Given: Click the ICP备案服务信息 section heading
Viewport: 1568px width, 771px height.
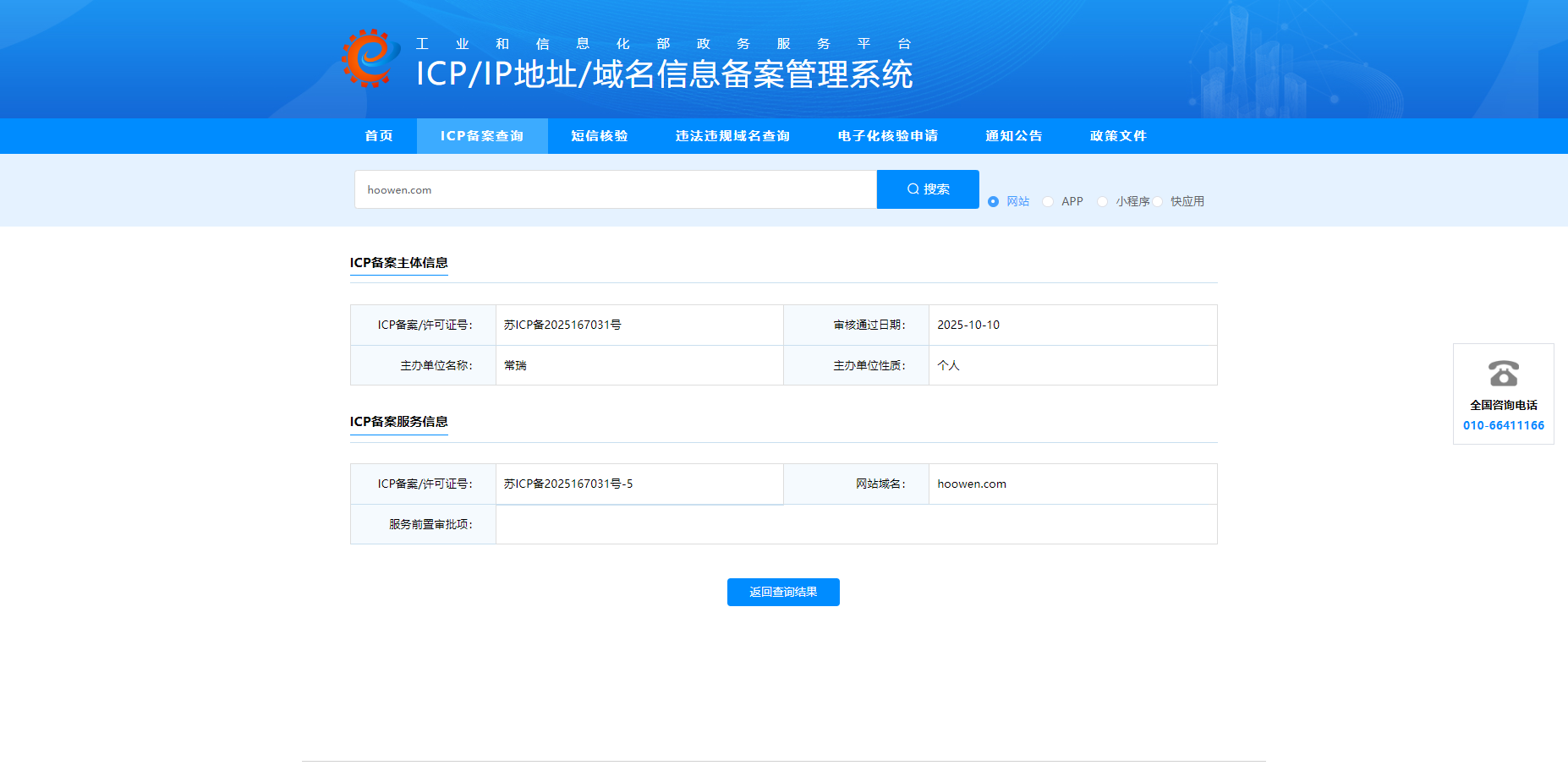Looking at the screenshot, I should click(x=399, y=422).
